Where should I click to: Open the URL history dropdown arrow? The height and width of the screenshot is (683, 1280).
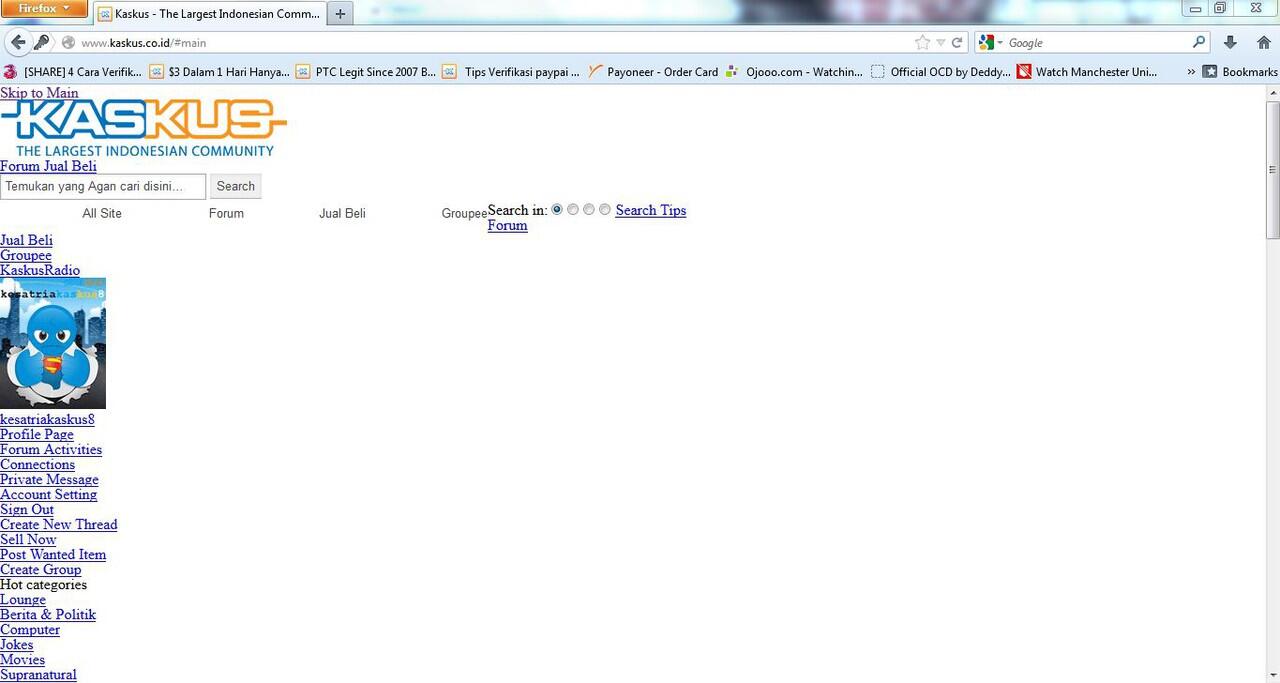tap(941, 43)
